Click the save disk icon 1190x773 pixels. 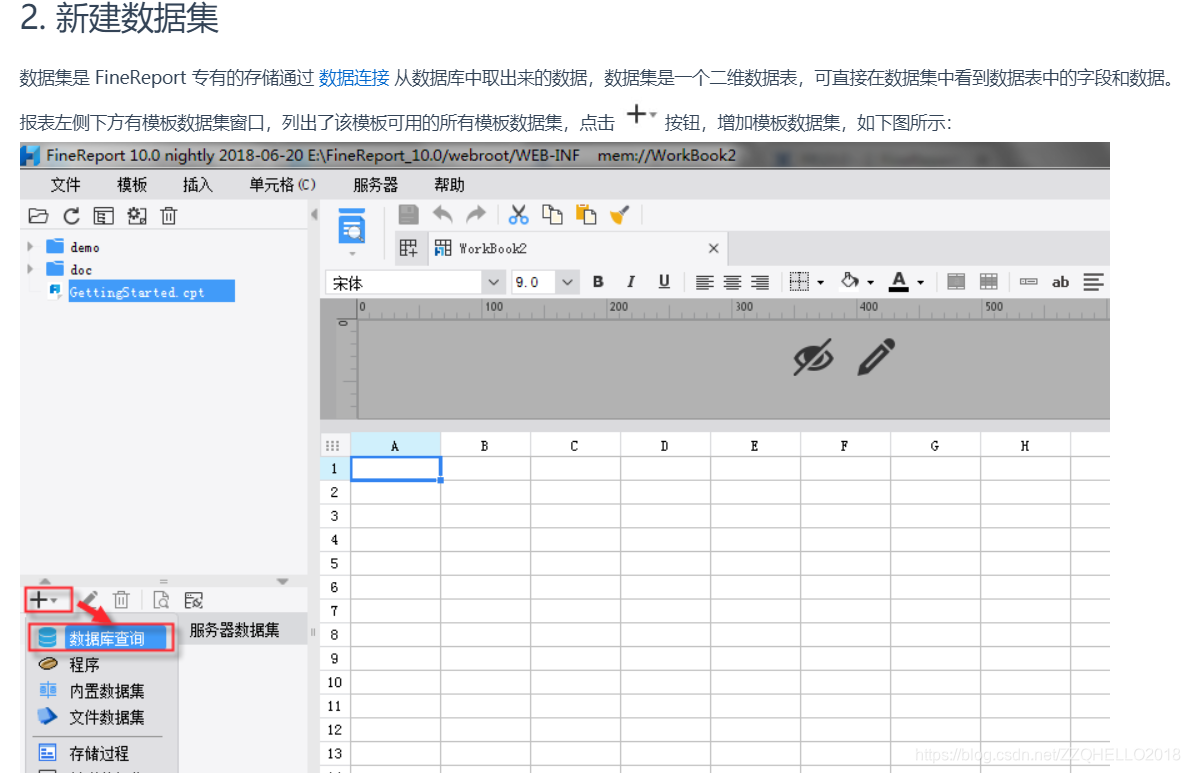pos(408,215)
